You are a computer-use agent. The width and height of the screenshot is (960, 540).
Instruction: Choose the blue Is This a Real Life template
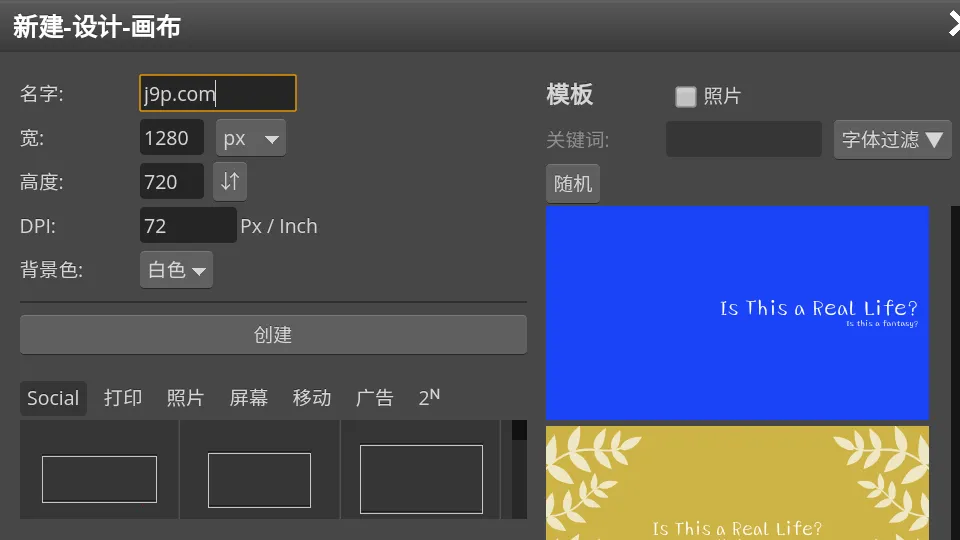point(737,313)
